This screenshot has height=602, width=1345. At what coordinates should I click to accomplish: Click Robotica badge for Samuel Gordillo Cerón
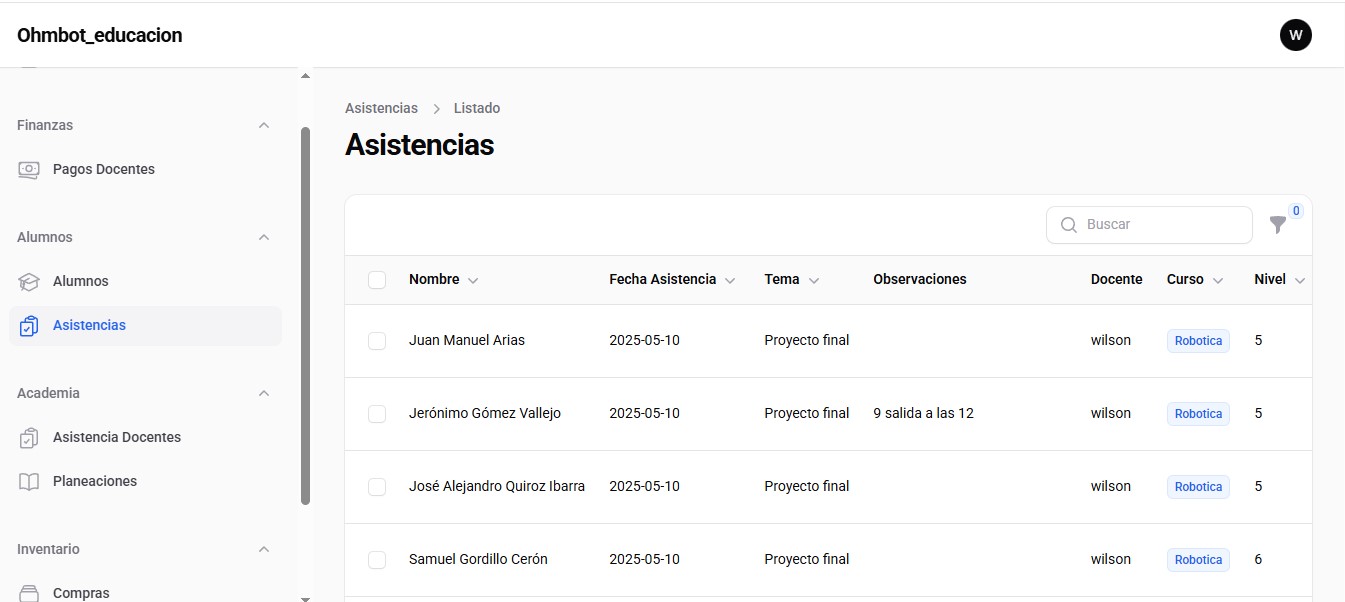[1198, 560]
